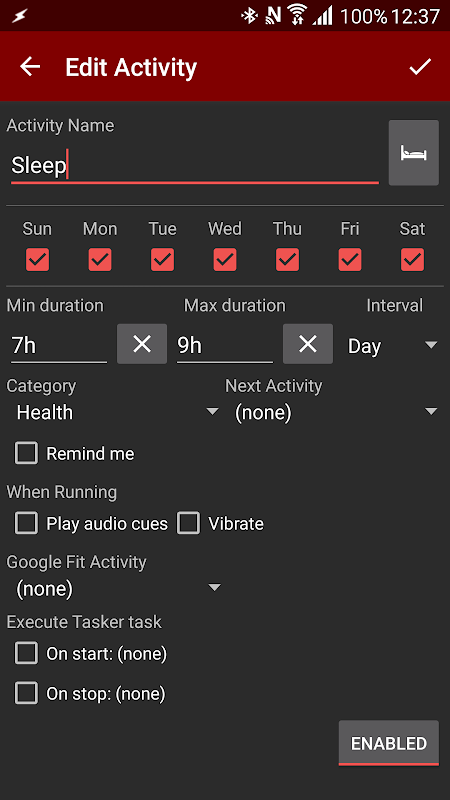The height and width of the screenshot is (800, 450).
Task: Uncheck the Sat day checkbox
Action: (x=412, y=260)
